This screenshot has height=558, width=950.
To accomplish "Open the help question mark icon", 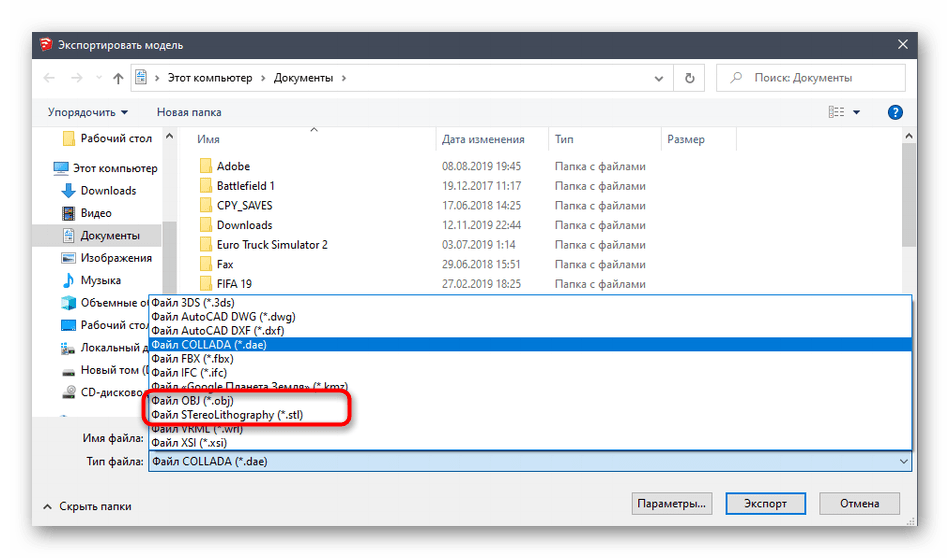I will coord(895,112).
